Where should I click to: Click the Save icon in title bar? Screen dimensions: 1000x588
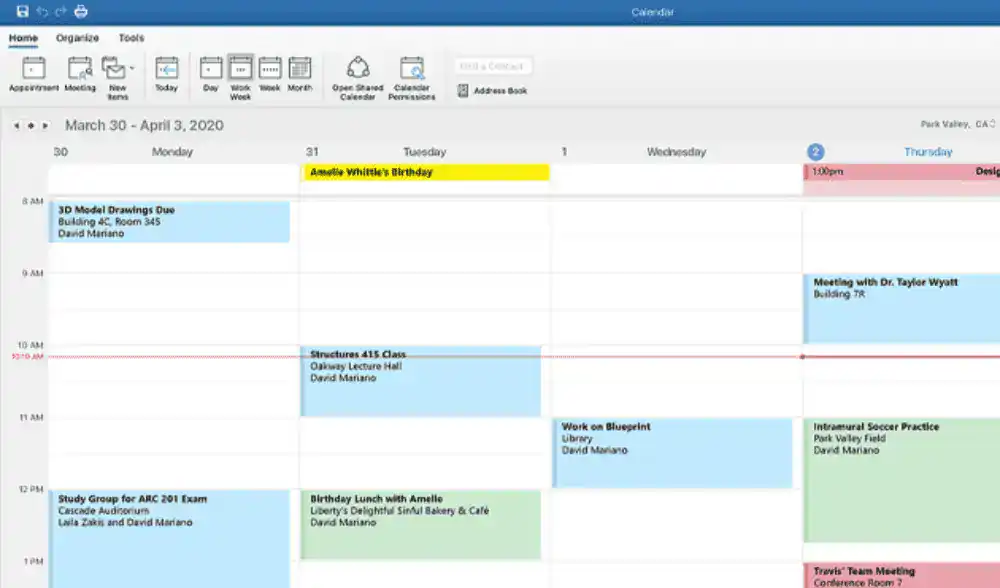(23, 11)
